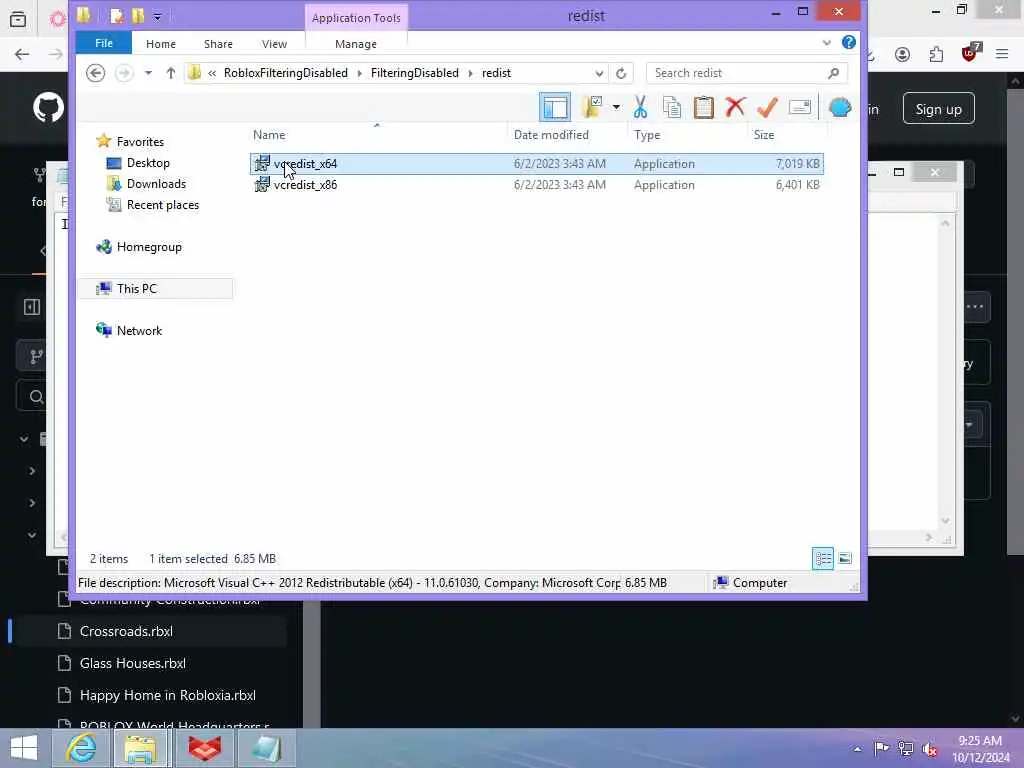The width and height of the screenshot is (1024, 768).
Task: Click Explorer Back navigation button
Action: (x=95, y=73)
